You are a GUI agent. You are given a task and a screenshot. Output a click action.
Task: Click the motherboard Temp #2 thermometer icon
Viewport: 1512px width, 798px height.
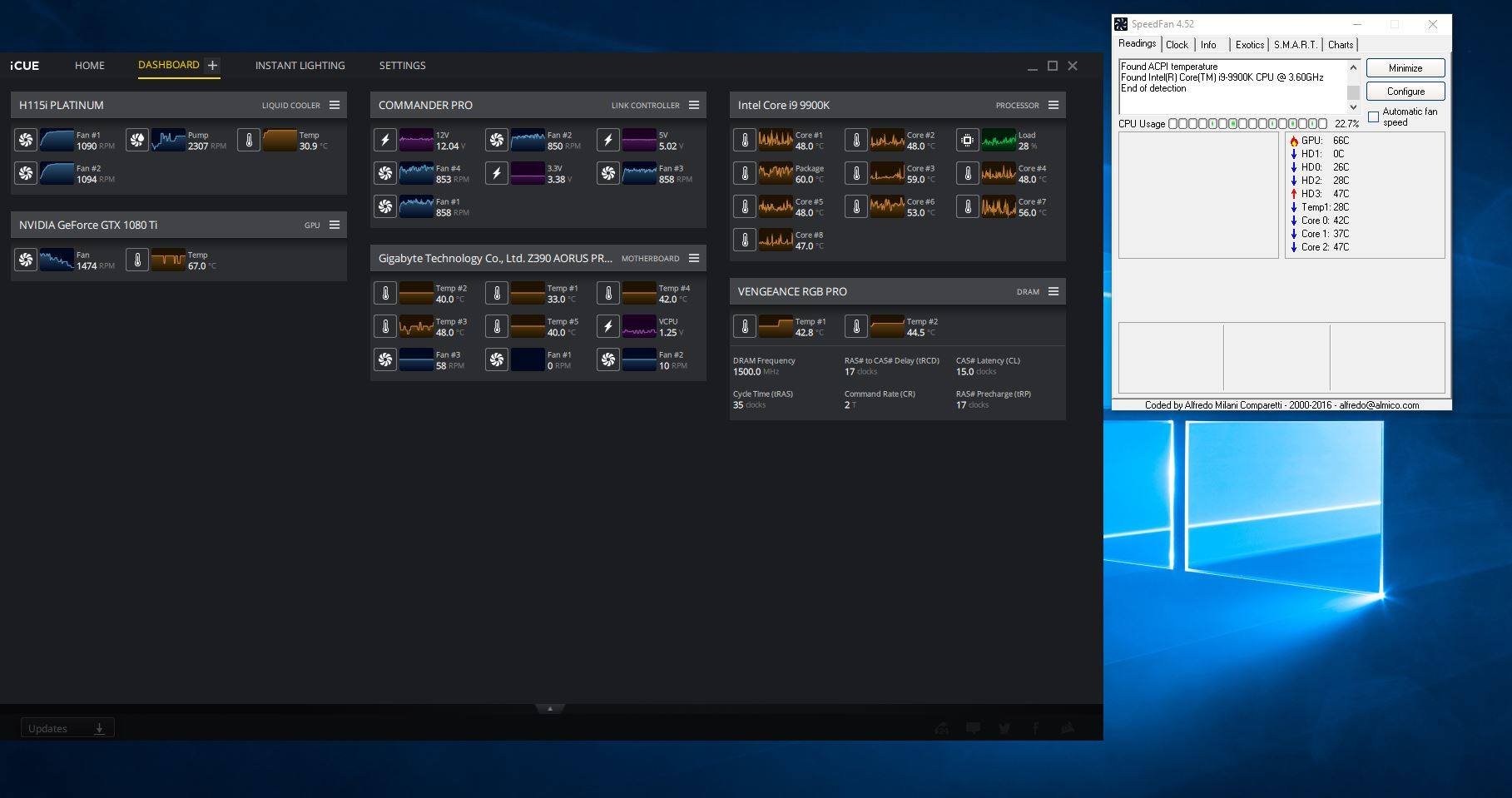click(x=385, y=293)
